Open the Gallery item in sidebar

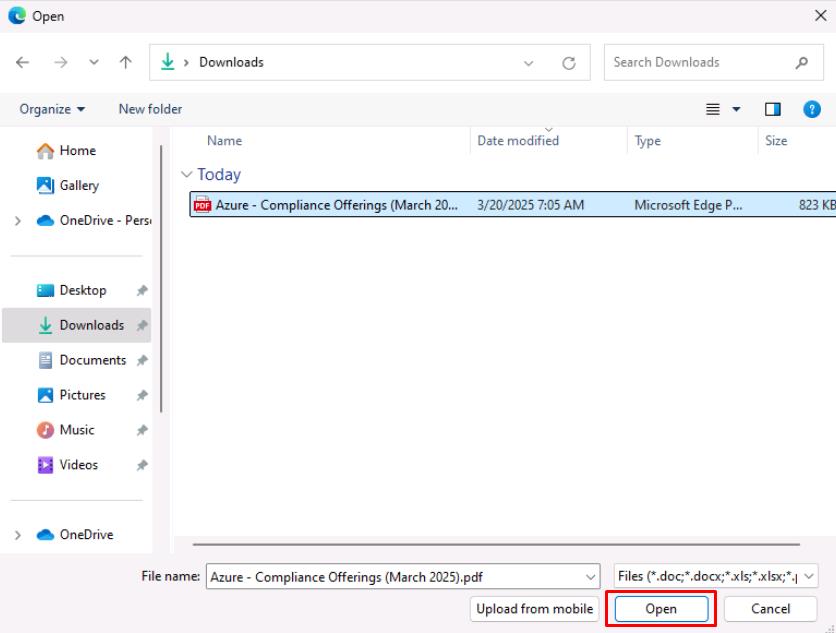pyautogui.click(x=79, y=185)
